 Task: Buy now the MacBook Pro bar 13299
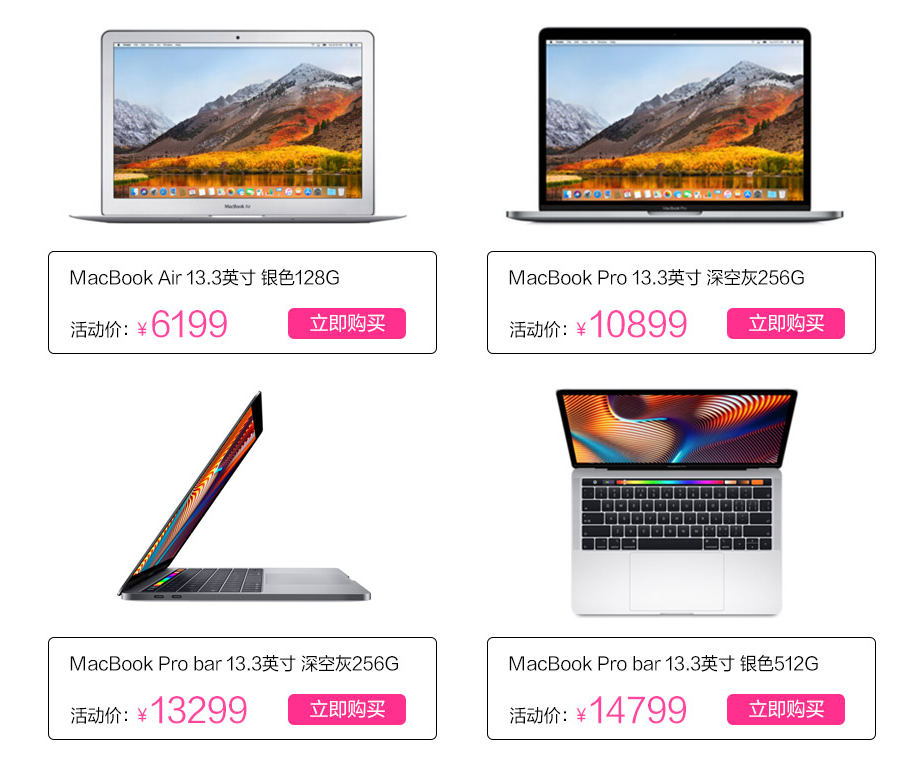347,709
